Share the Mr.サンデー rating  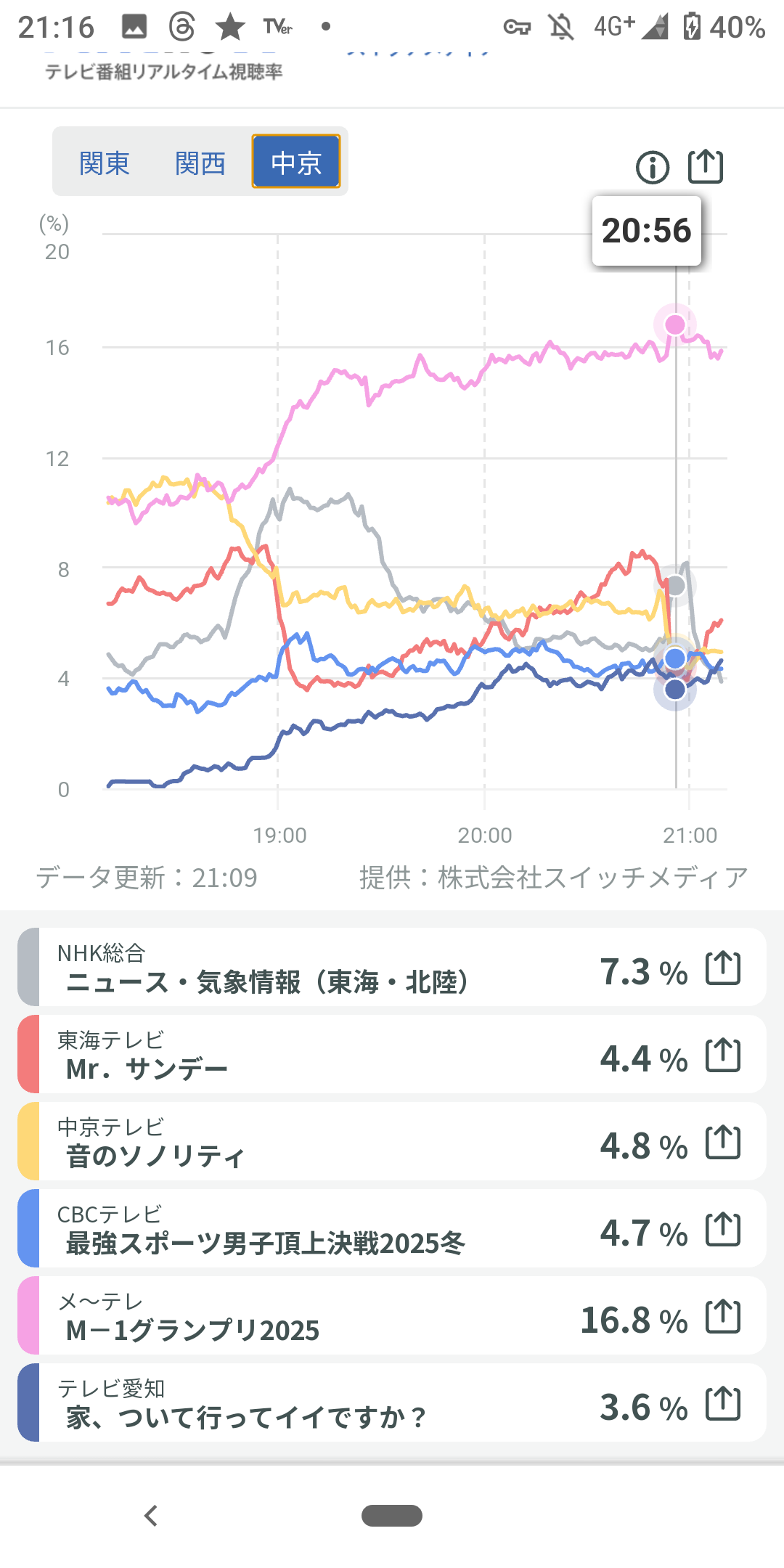click(723, 1055)
